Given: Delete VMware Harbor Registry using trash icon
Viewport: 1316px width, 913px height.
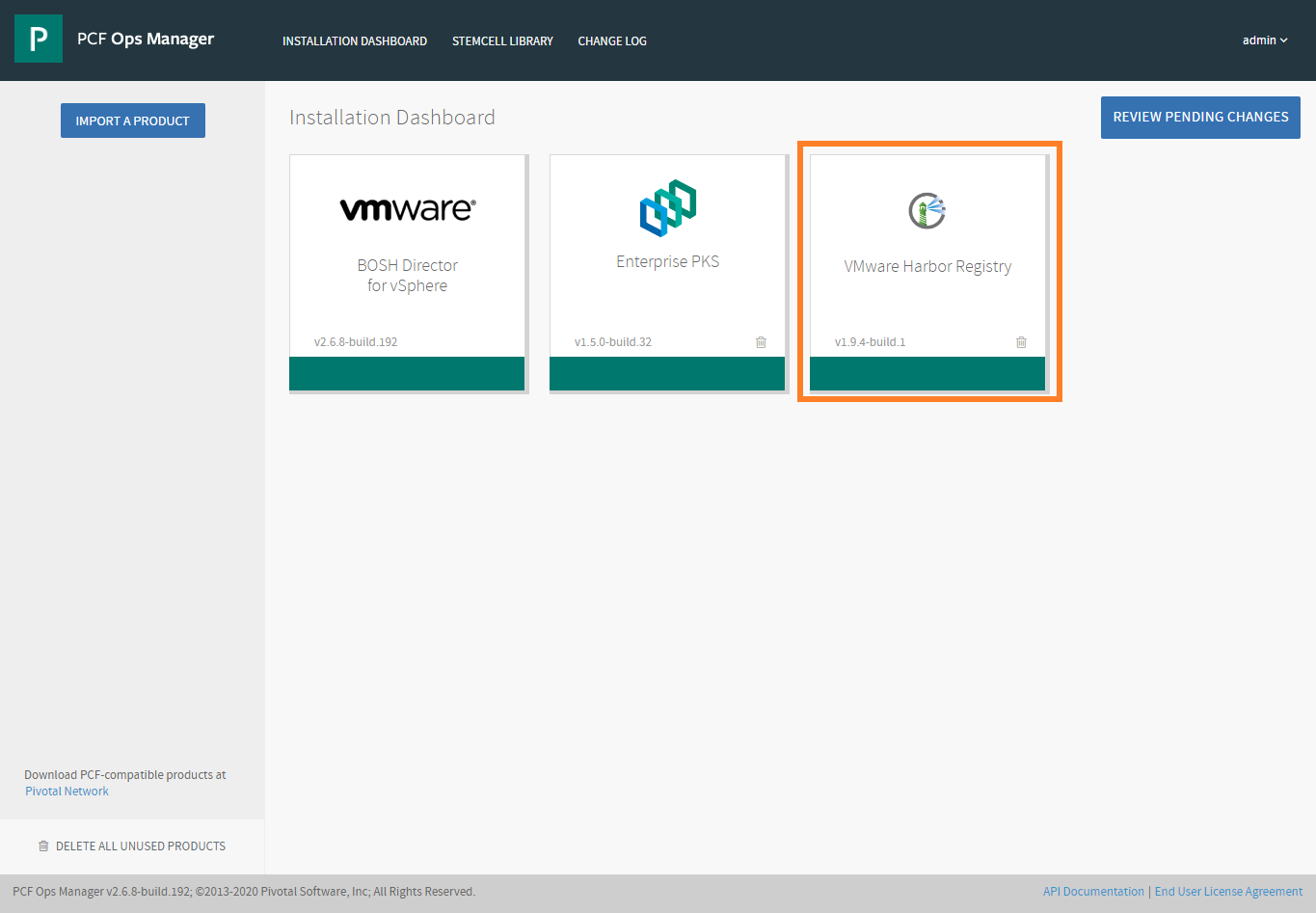Looking at the screenshot, I should 1021,342.
